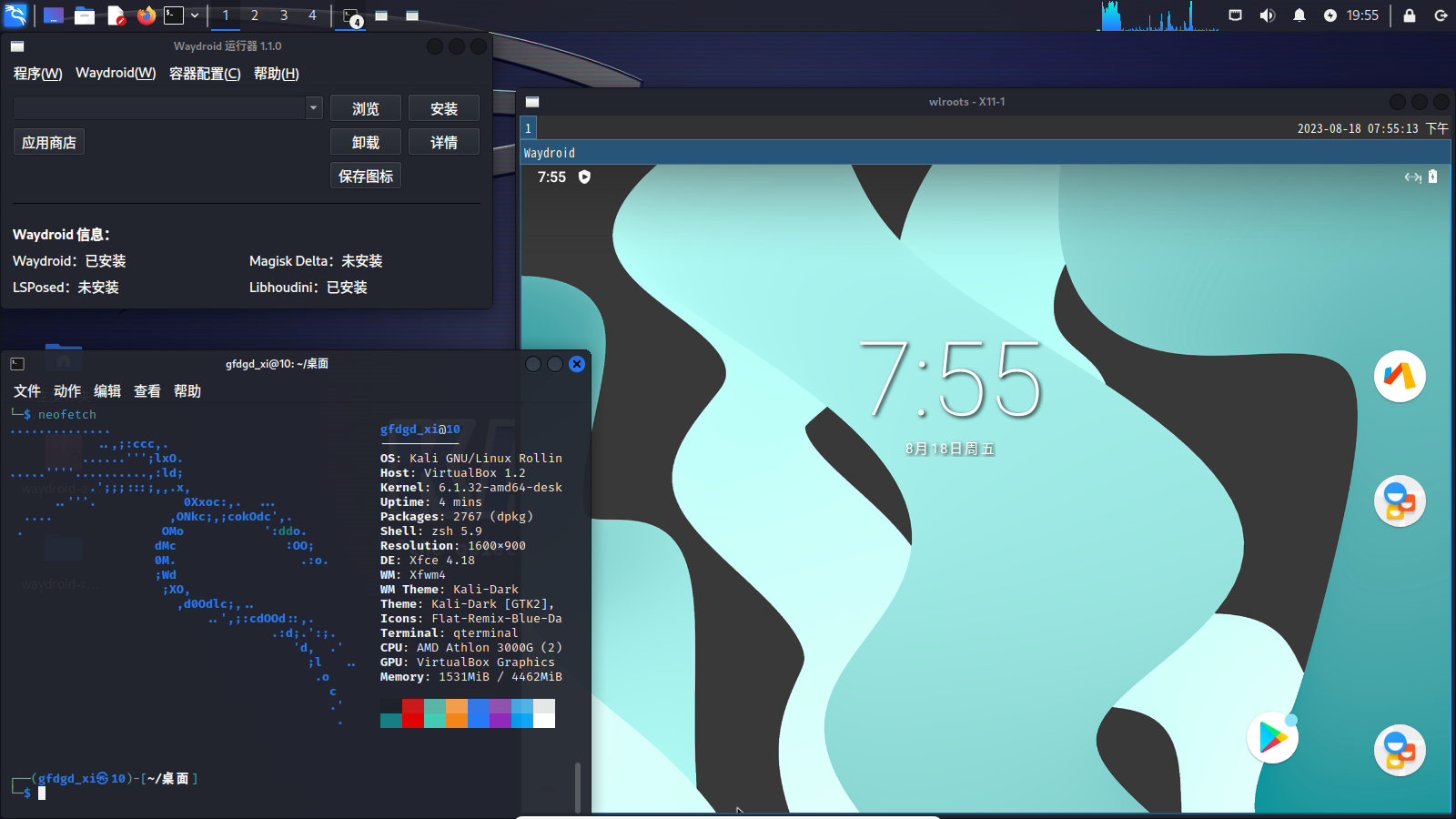Open the text editor launcher in the panel

[116, 15]
